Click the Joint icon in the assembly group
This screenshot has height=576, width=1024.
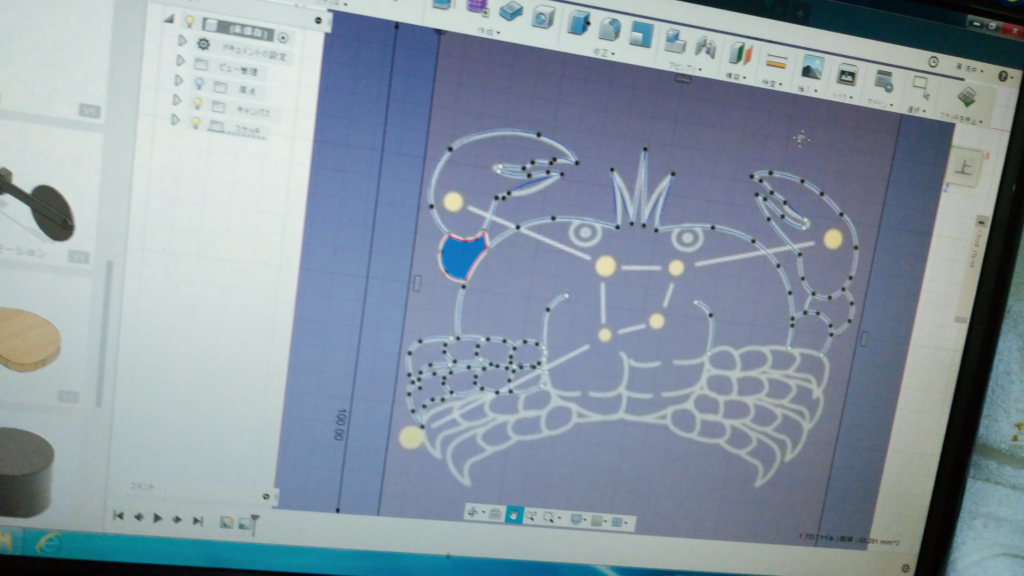pyautogui.click(x=705, y=47)
